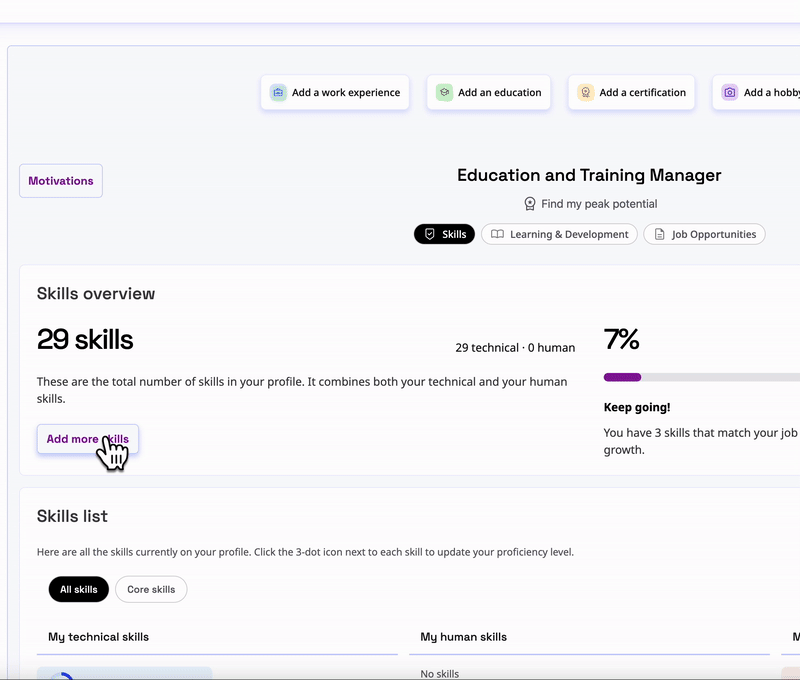Click the Keep going! message
Screen dimensions: 800x680
[637, 407]
